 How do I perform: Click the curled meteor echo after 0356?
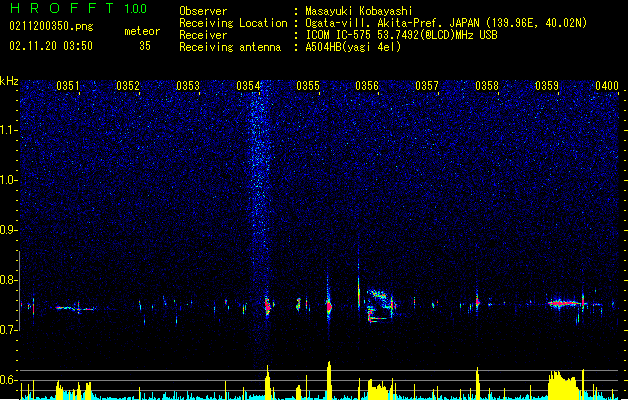coord(380,306)
